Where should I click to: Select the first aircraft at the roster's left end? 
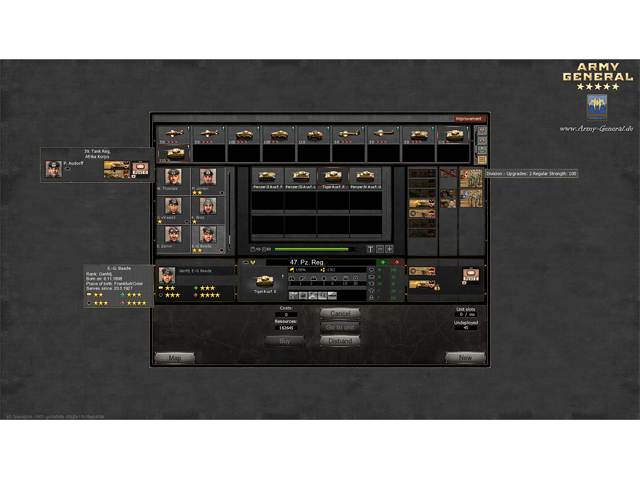coord(174,134)
